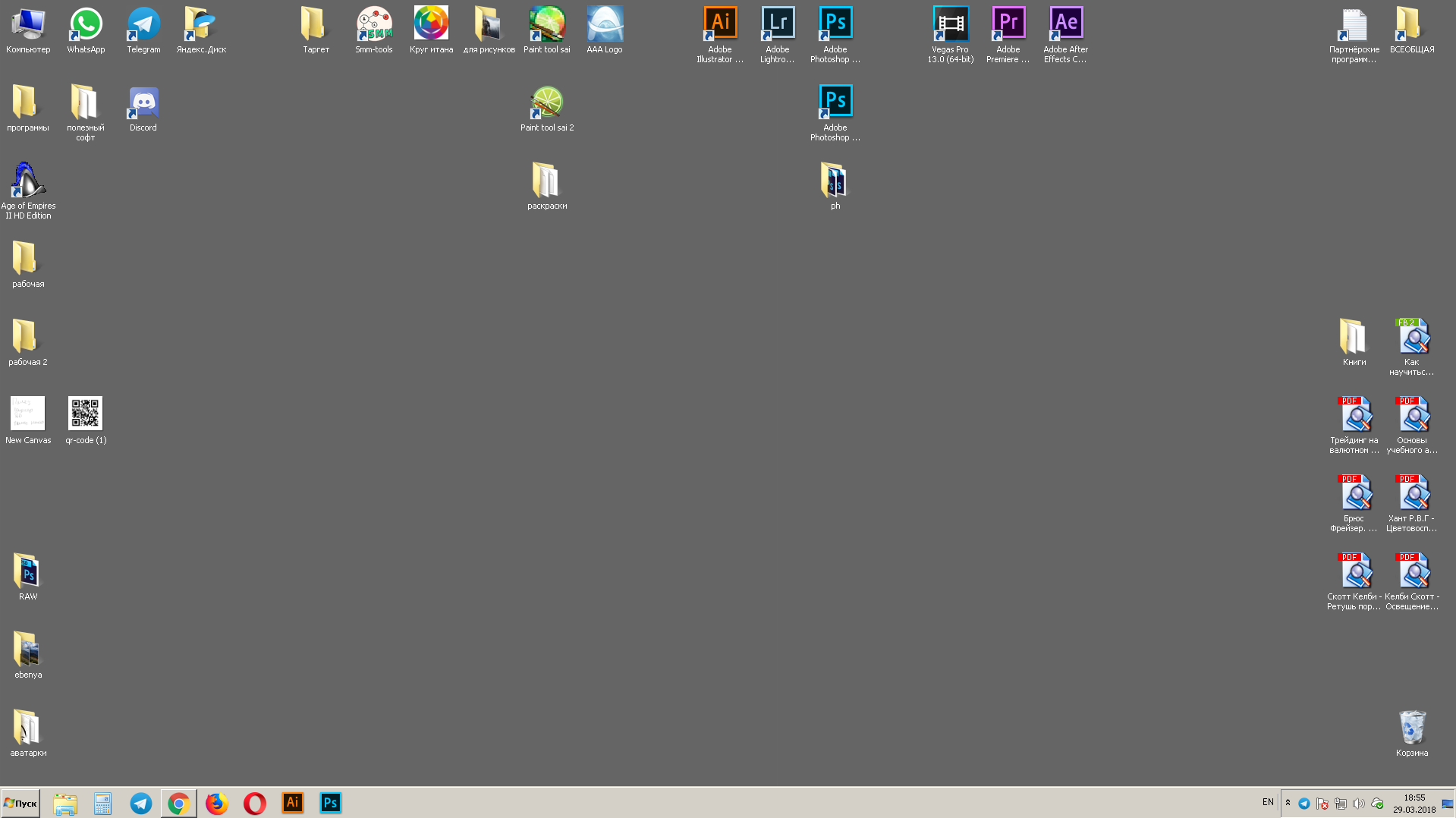Launch Age of Empires II HD Edition
This screenshot has height=818, width=1456.
[28, 191]
